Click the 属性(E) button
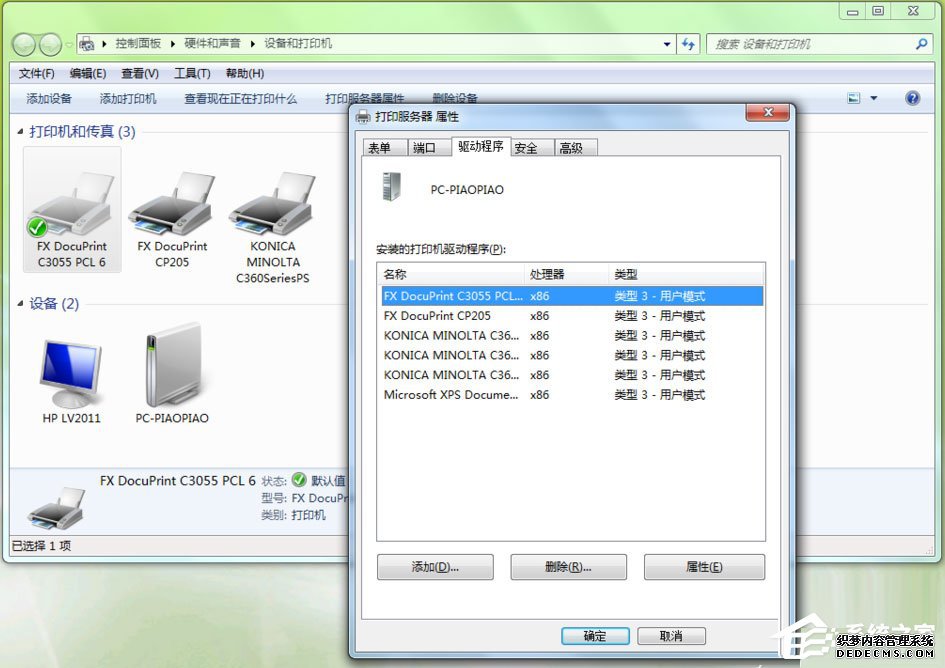945x668 pixels. [x=704, y=567]
